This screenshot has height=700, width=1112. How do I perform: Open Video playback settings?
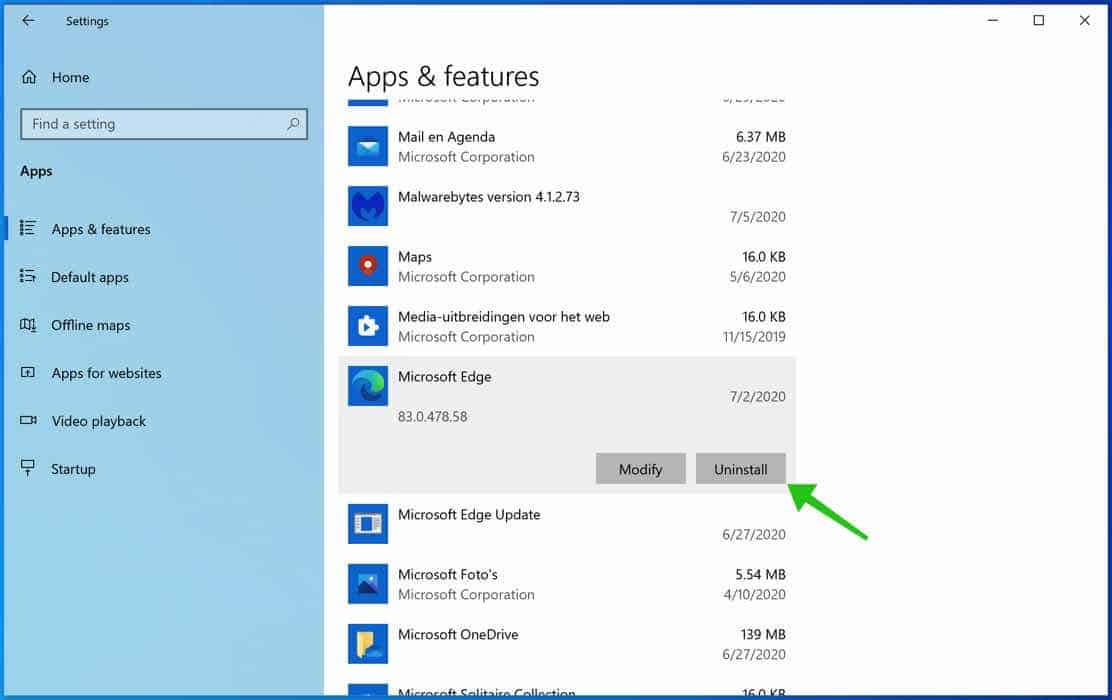tap(96, 421)
